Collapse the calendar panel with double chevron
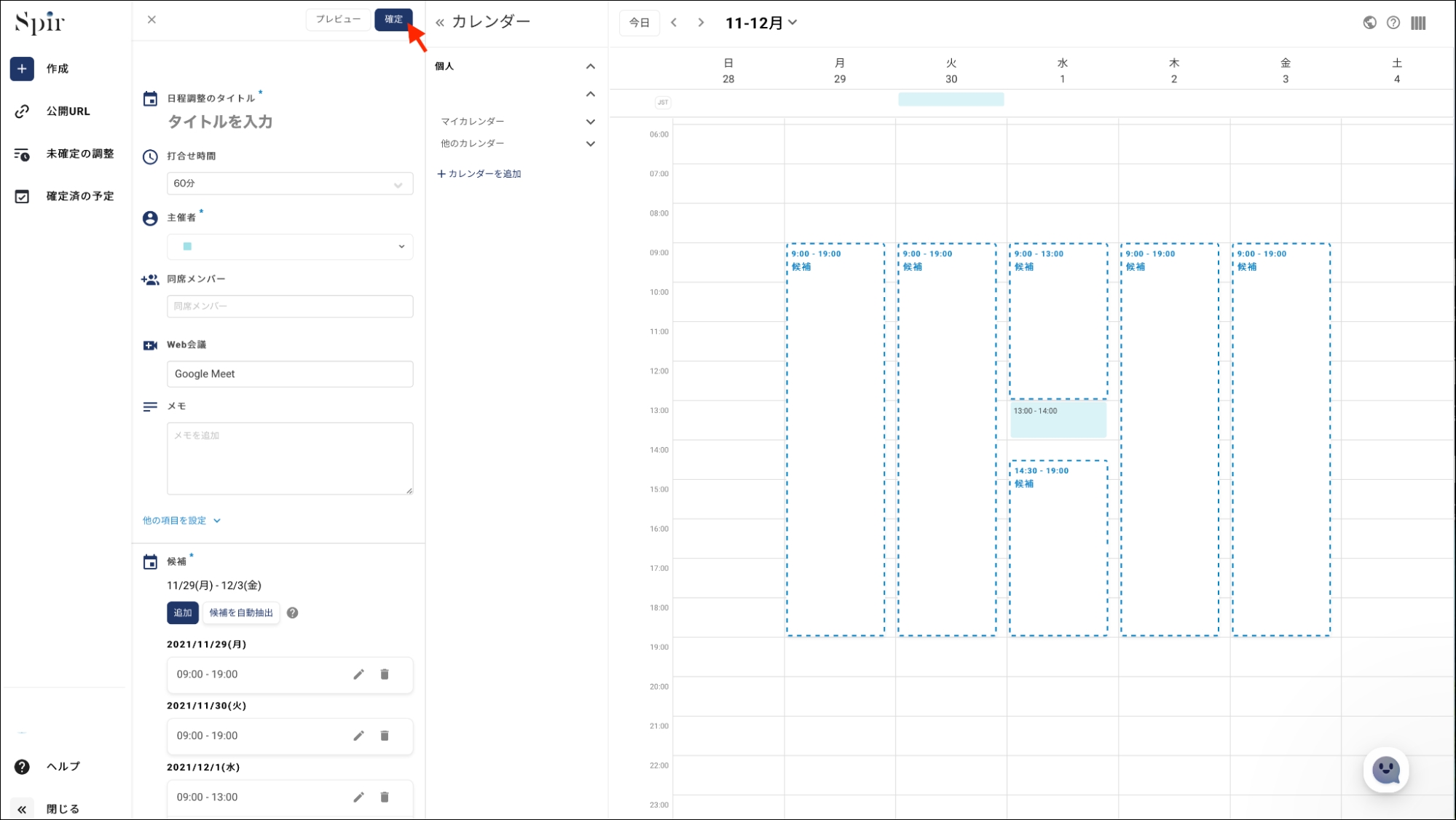Screen dimensions: 1456x820 (440, 23)
